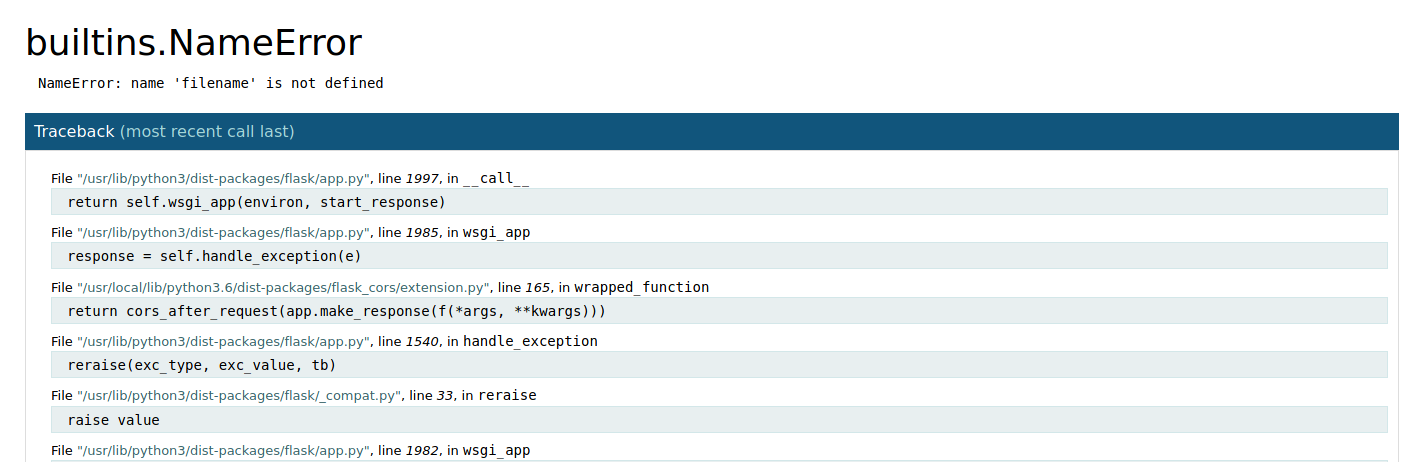Click the builtins.NameError heading

point(193,42)
